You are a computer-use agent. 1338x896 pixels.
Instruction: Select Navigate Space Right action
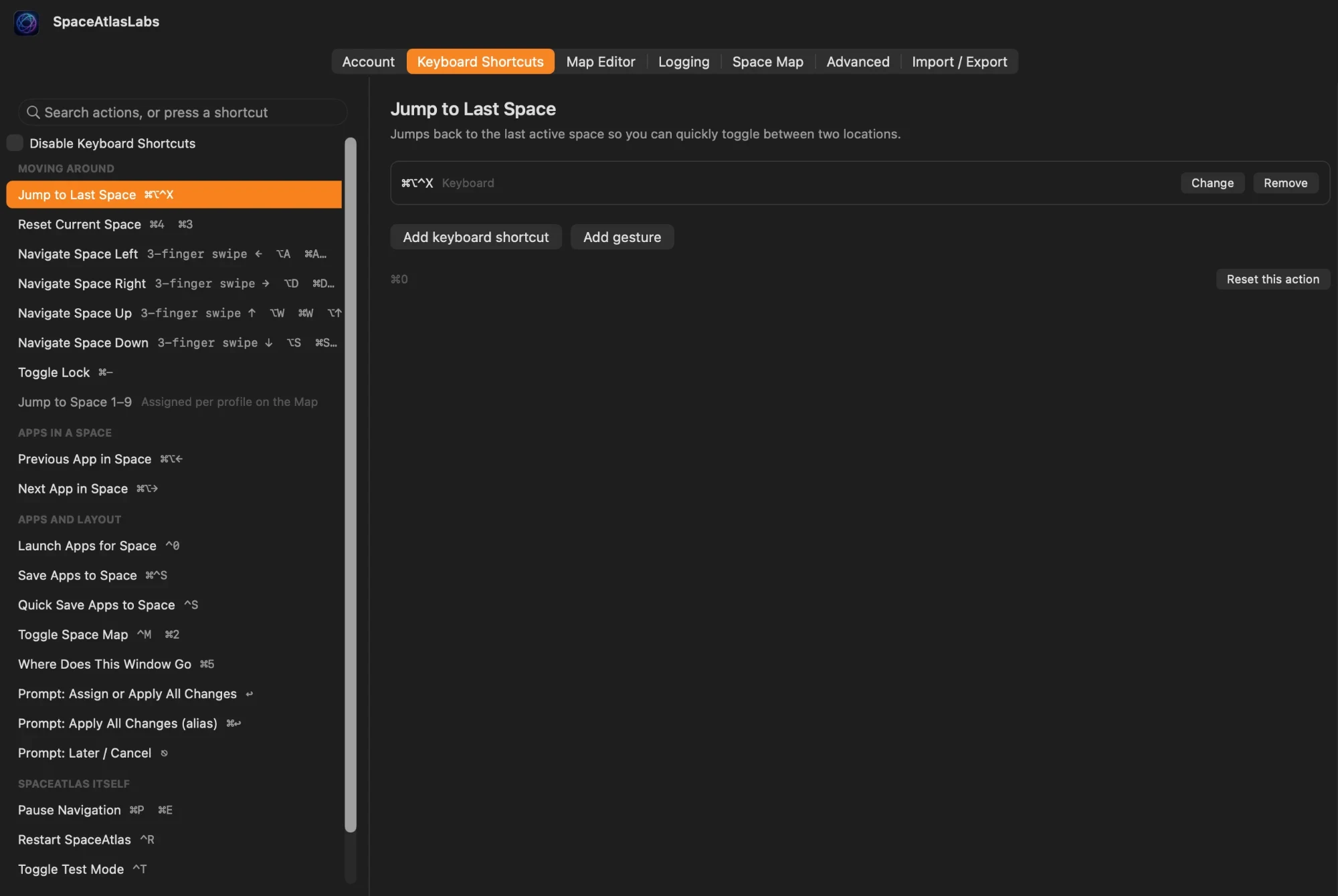[174, 283]
